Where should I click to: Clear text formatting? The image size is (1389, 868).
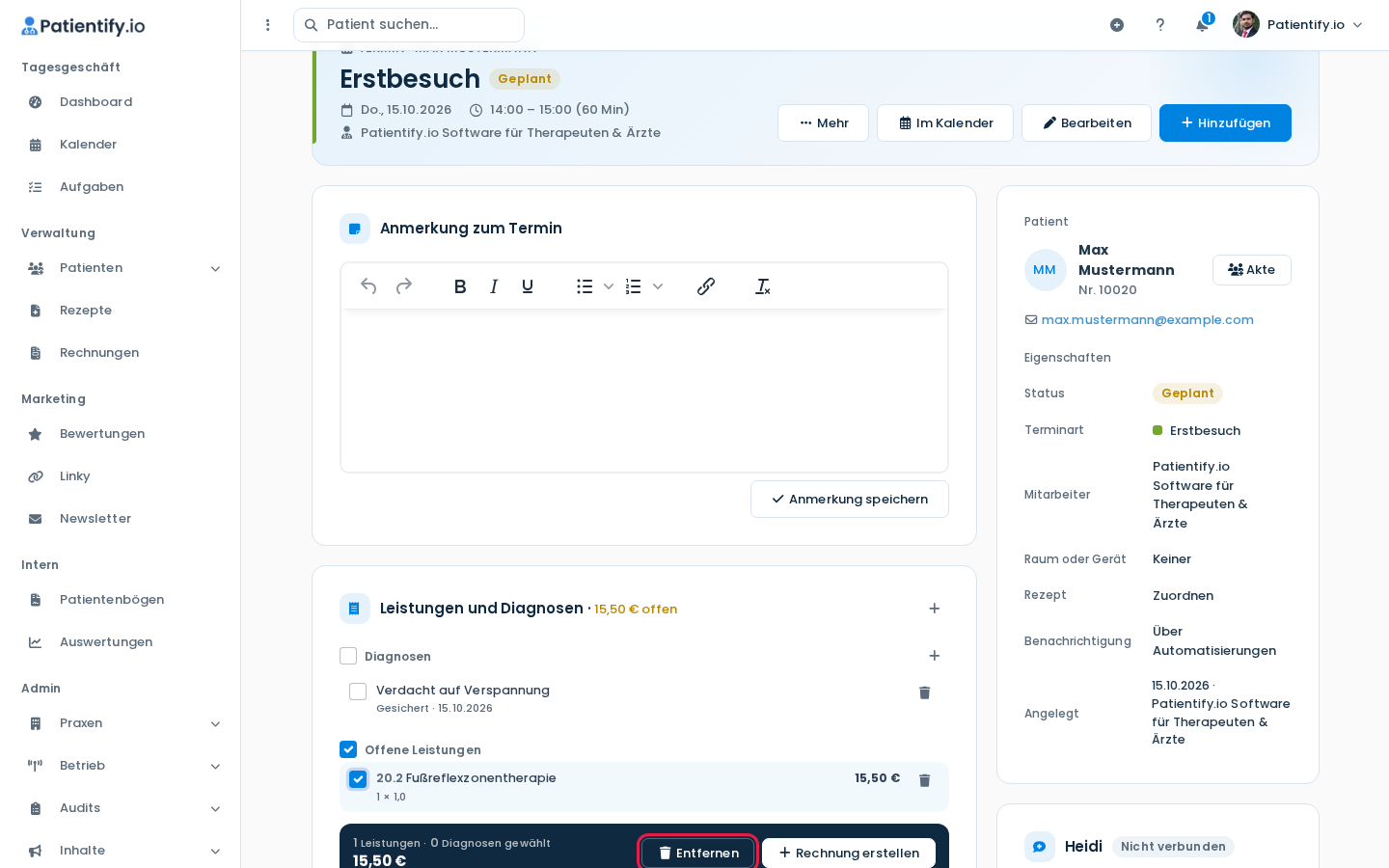(x=763, y=286)
